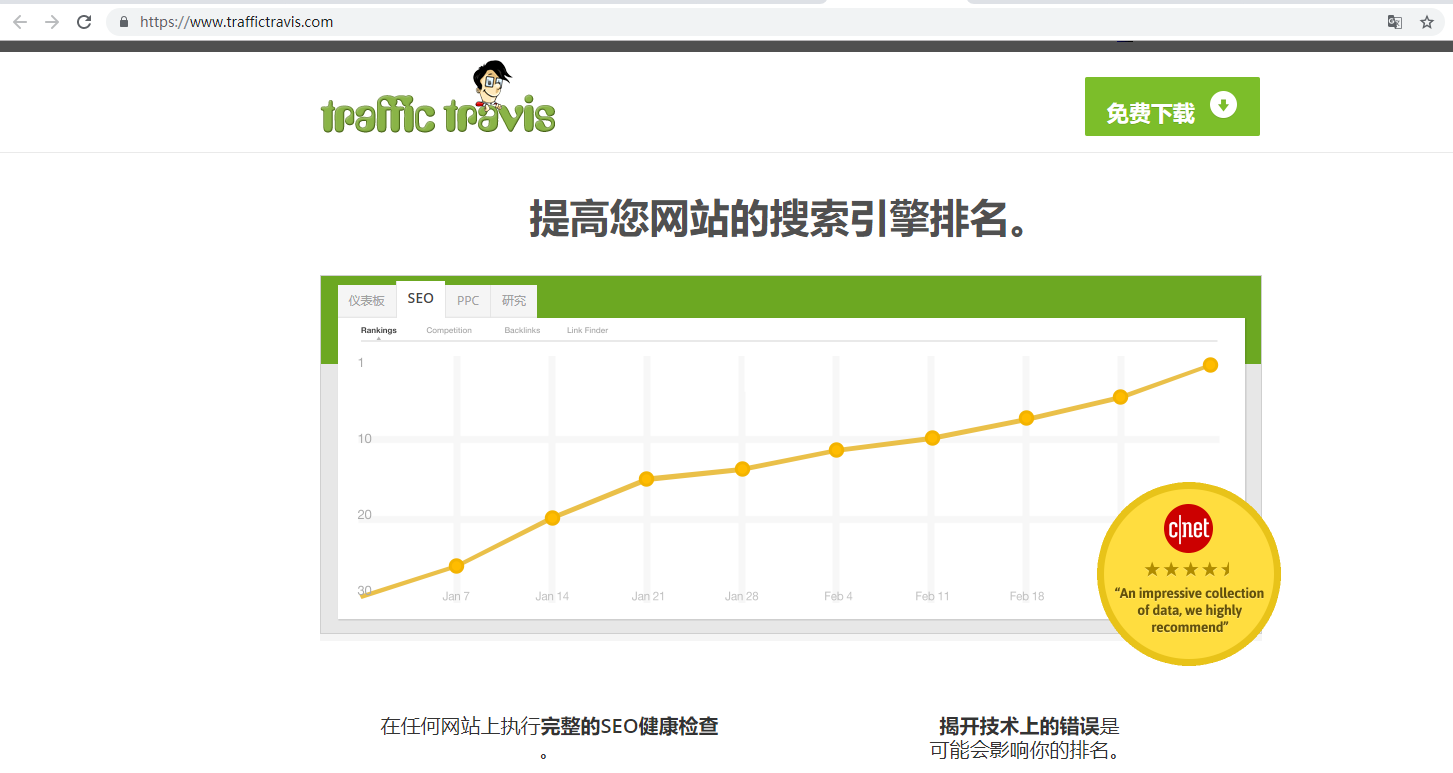The width and height of the screenshot is (1453, 773).
Task: Click the padlock site security icon
Action: [124, 22]
